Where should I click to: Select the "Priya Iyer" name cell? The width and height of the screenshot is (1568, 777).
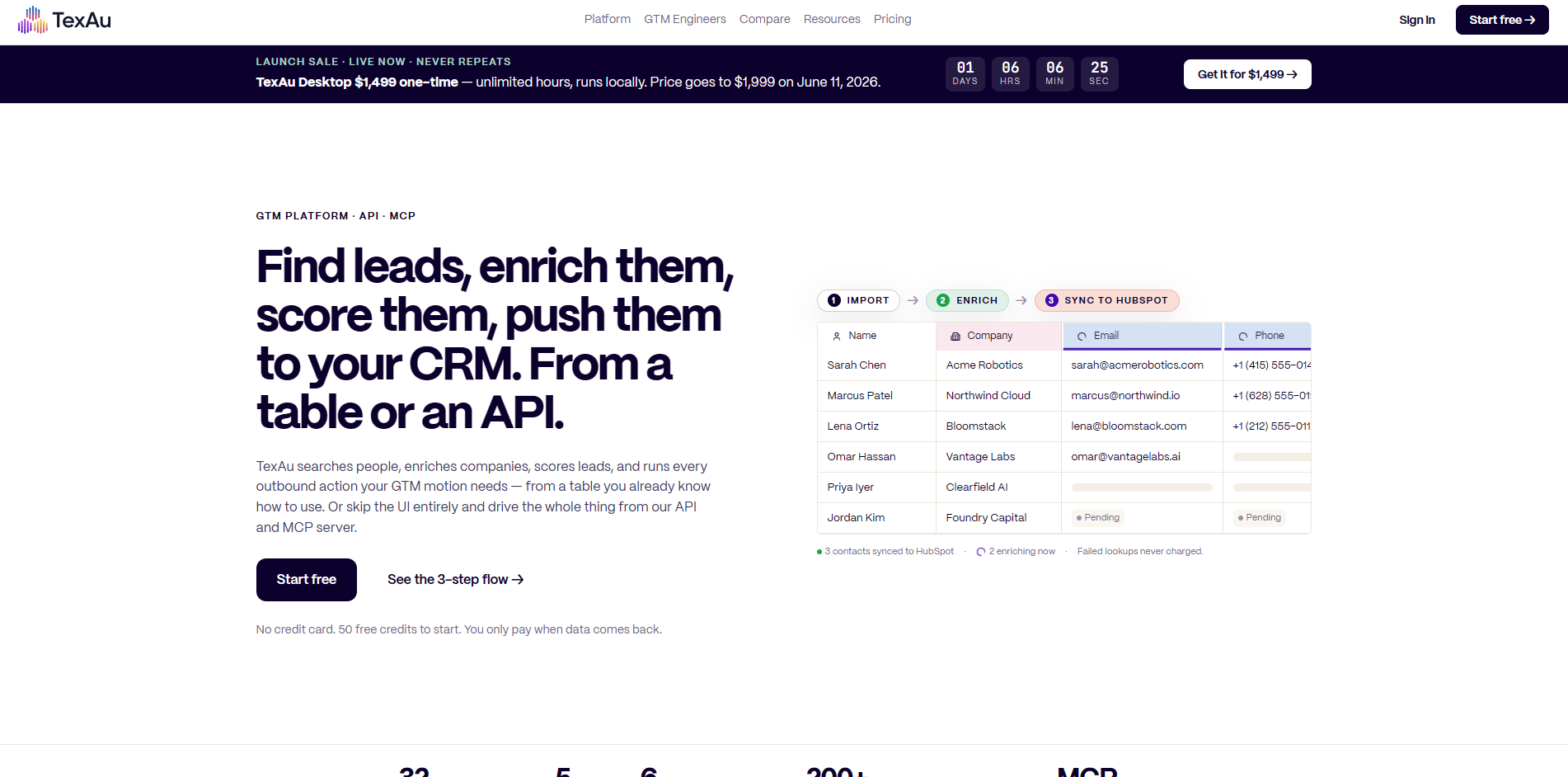[x=876, y=487]
